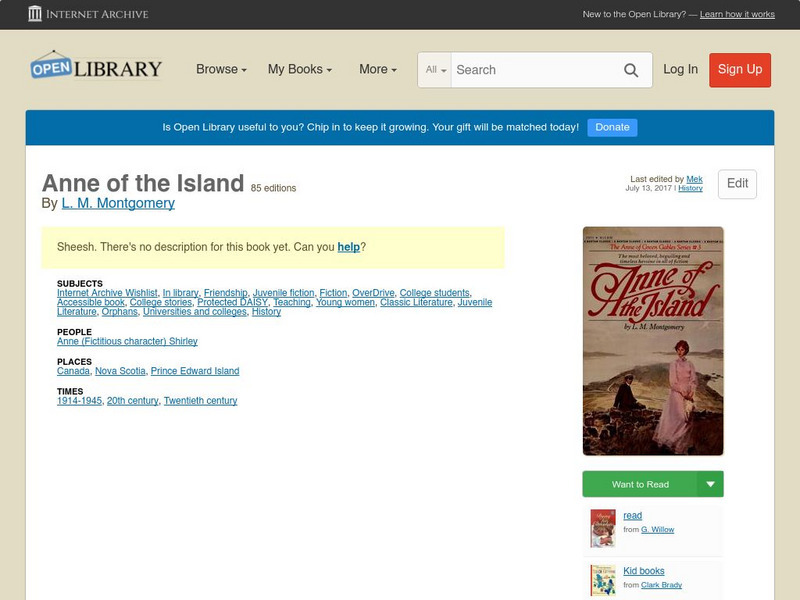This screenshot has height=600, width=800.
Task: Open the College students subject link
Action: point(435,293)
